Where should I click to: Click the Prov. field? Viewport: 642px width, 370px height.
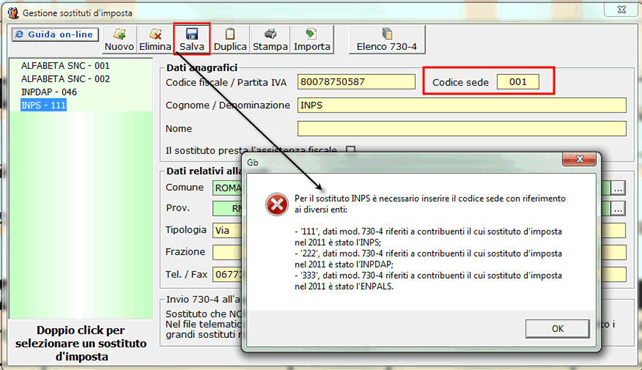point(227,208)
